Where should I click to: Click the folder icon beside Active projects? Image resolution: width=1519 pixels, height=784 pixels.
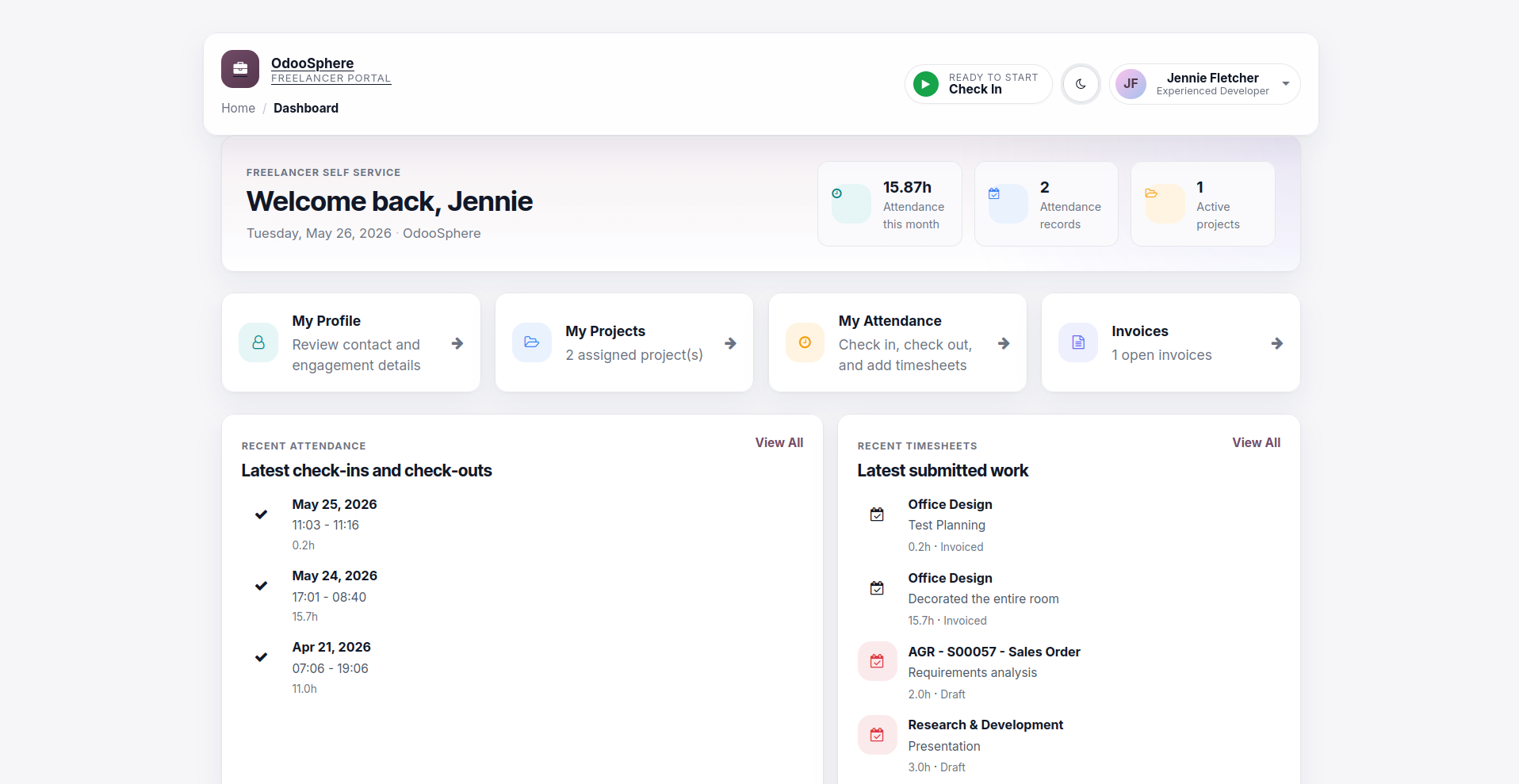tap(1151, 193)
